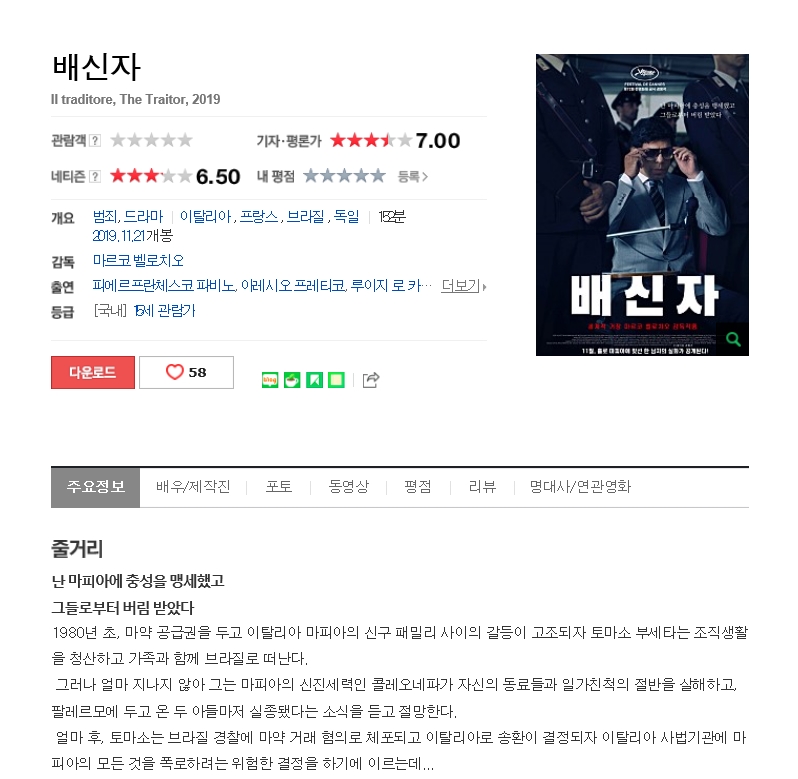
Task: Open the 범죄 genre link
Action: pyautogui.click(x=105, y=217)
